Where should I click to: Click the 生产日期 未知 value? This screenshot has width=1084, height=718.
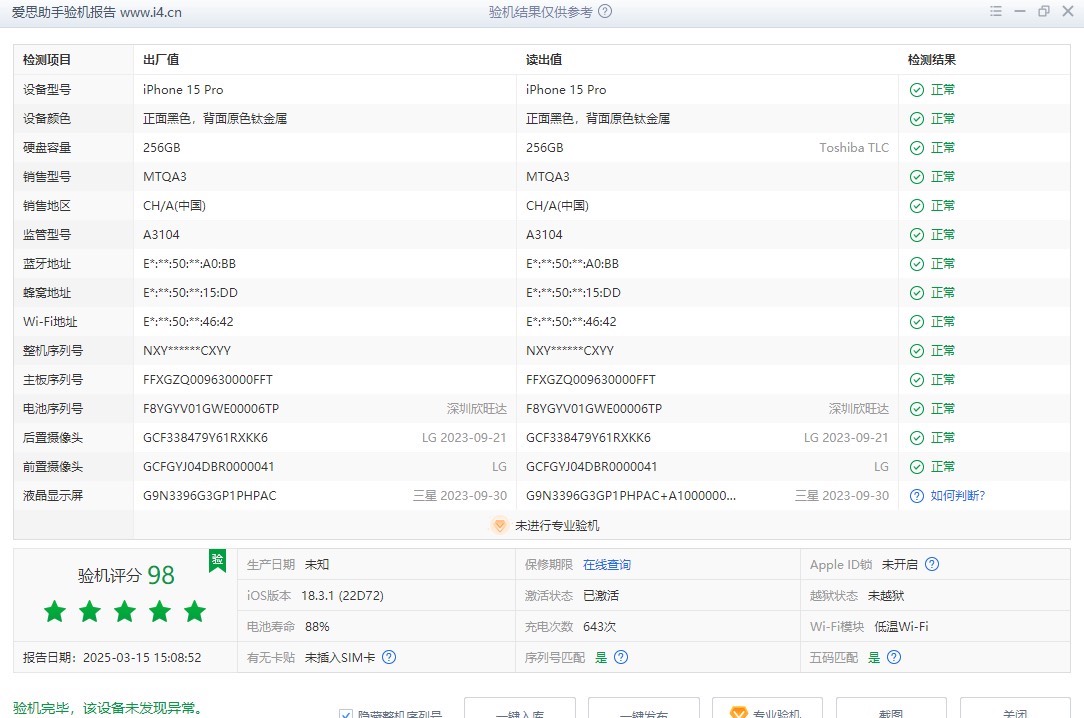(317, 565)
